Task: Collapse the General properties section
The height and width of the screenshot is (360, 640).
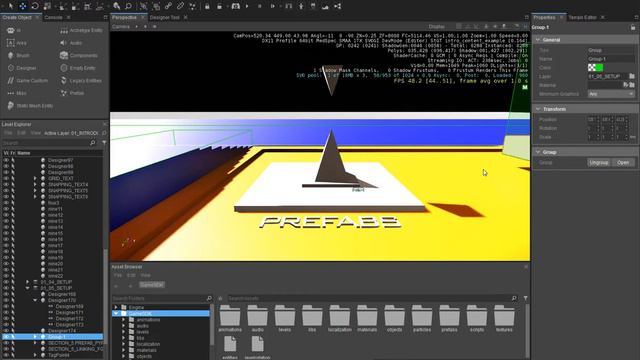Action: coord(538,40)
